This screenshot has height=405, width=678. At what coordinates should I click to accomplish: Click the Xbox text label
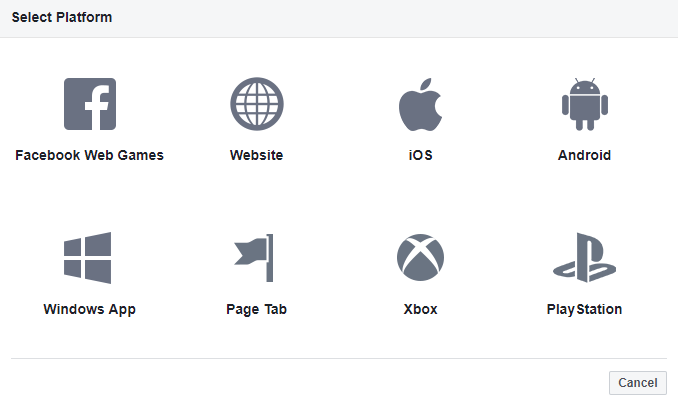coord(420,309)
